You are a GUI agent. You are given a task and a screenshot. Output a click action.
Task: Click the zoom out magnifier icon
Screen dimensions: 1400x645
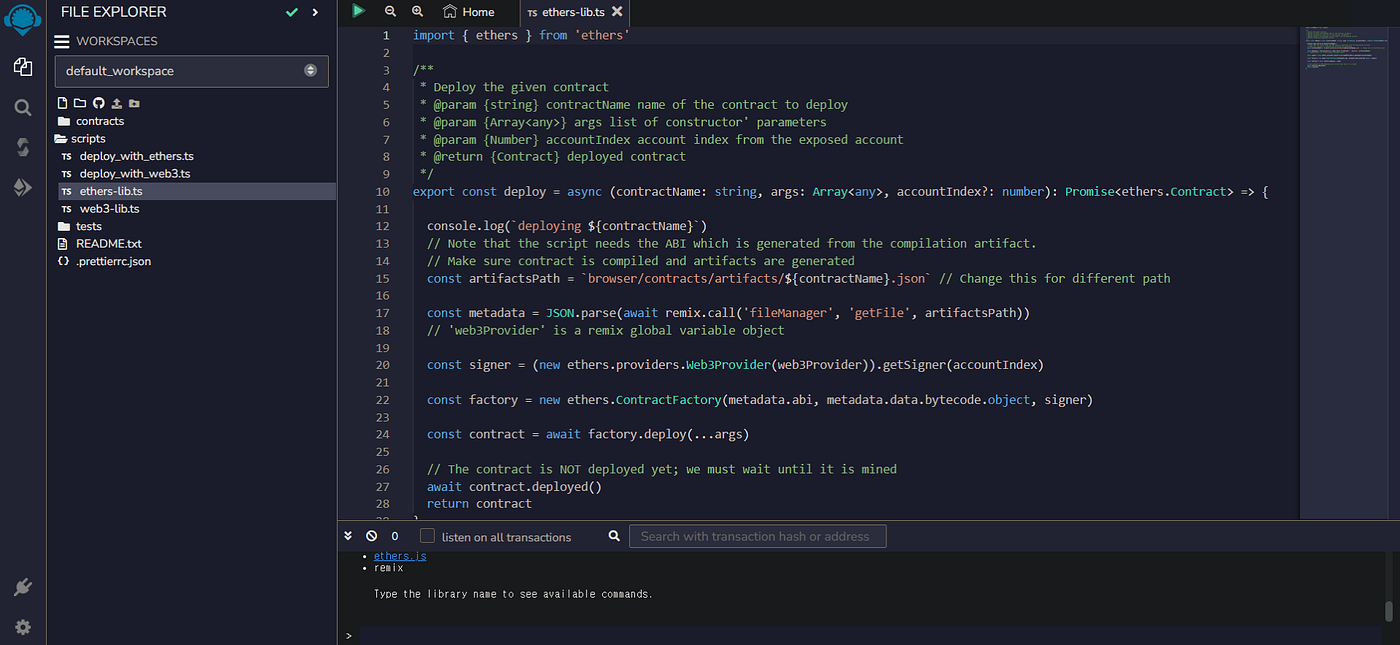(x=390, y=11)
